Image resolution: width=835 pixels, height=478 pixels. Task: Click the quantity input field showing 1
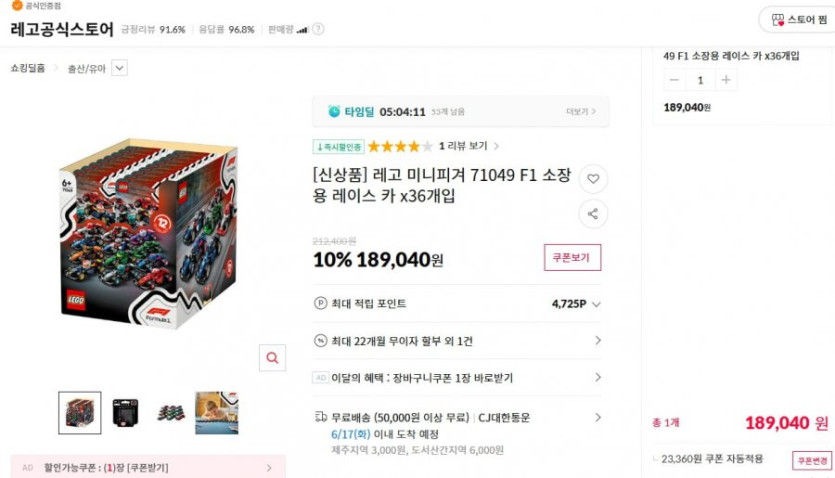click(x=700, y=80)
